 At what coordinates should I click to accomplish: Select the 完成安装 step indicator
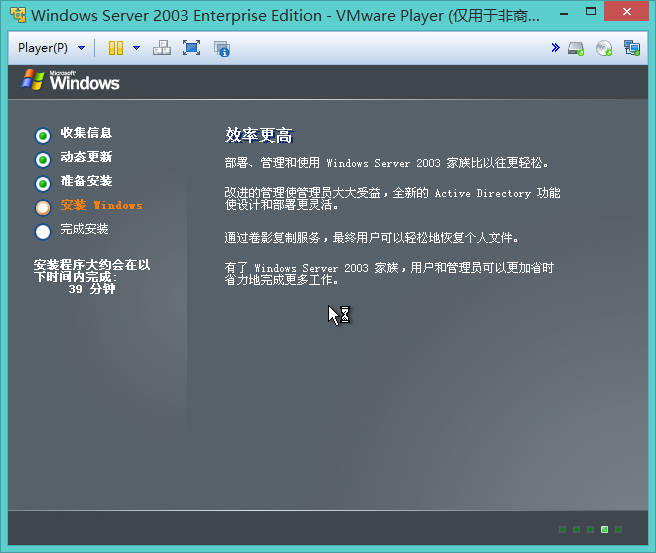coord(43,232)
